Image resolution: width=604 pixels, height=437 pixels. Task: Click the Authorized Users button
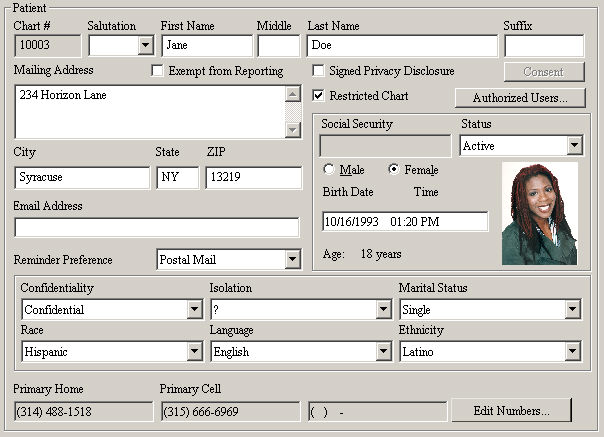[x=520, y=98]
